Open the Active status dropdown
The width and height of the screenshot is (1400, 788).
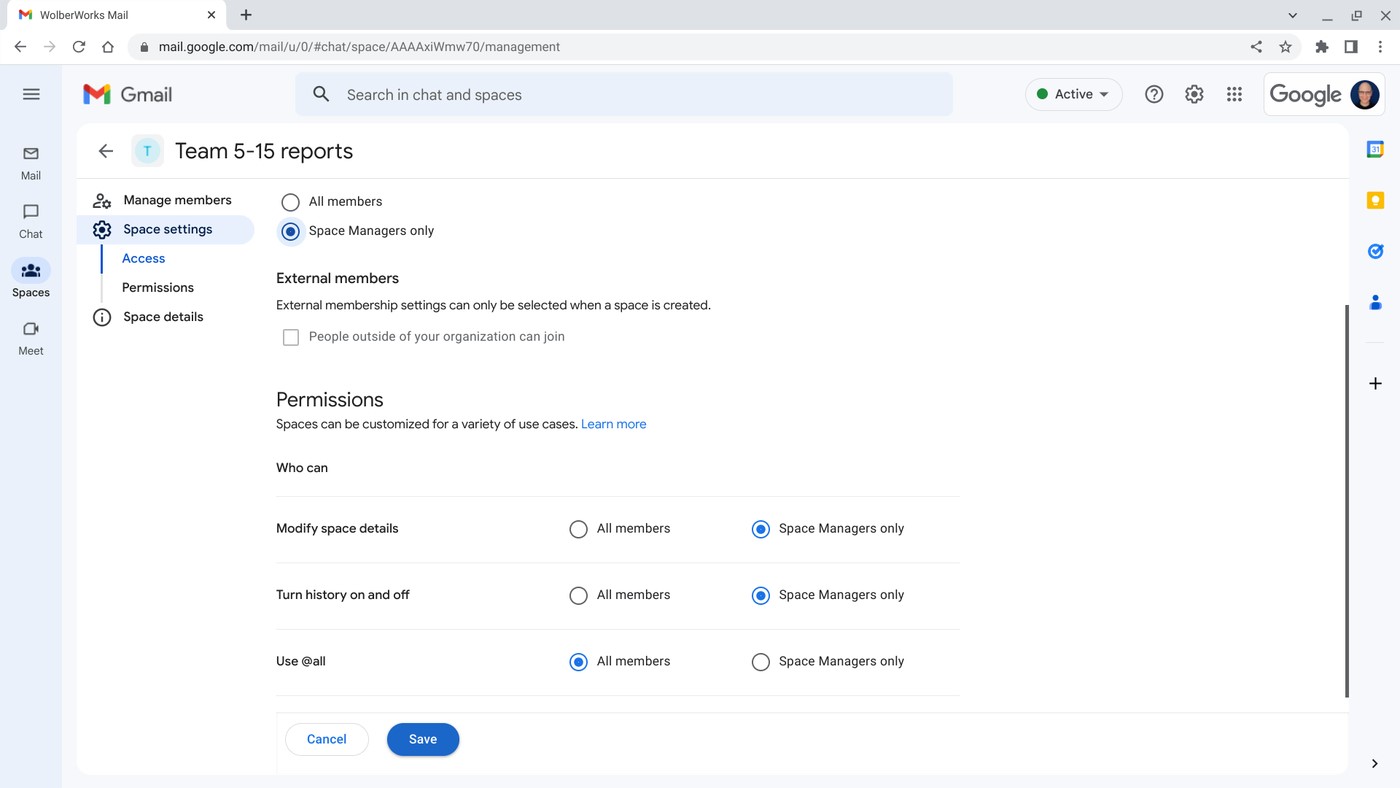1073,94
